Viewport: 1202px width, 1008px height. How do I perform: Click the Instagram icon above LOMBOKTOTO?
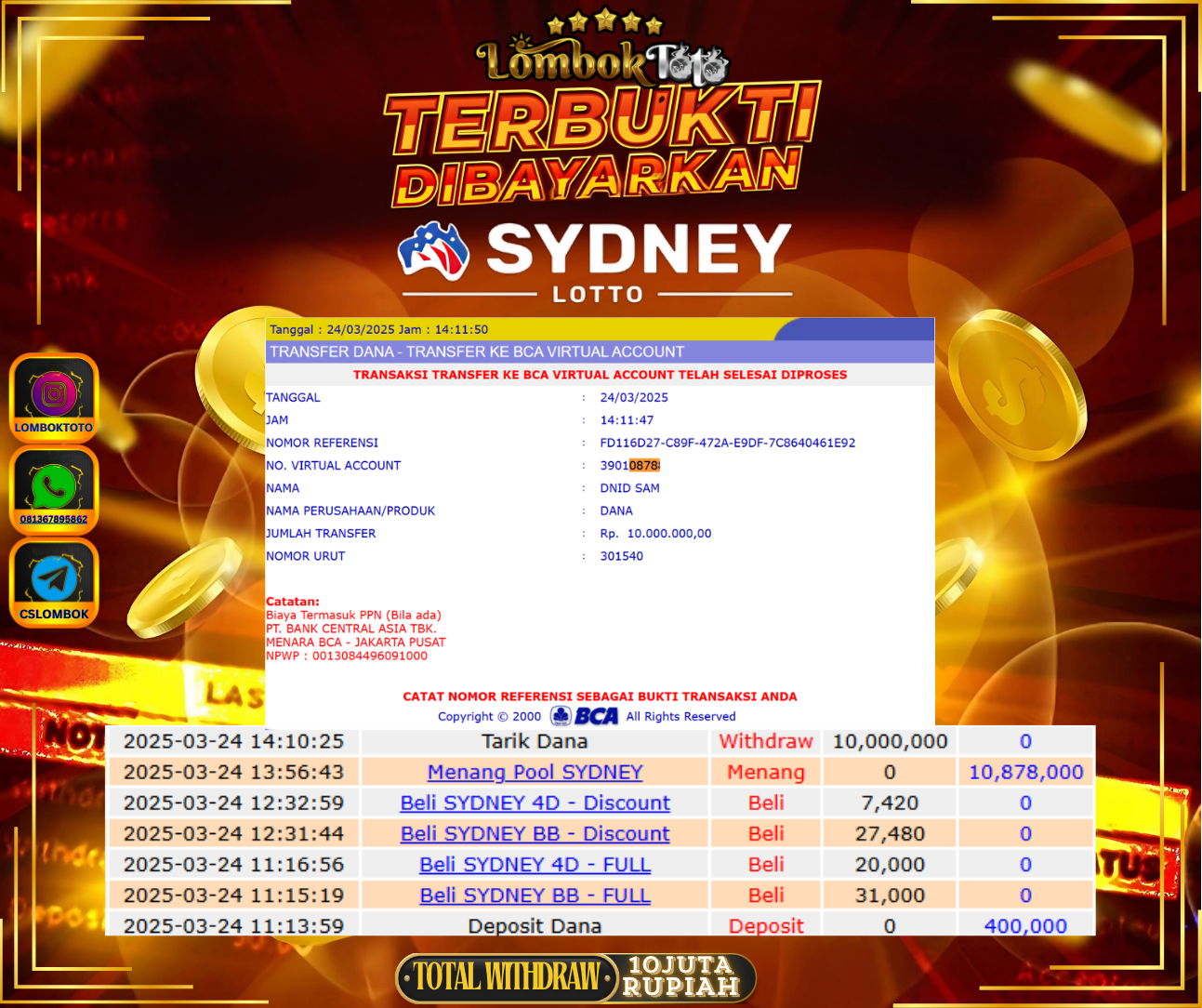click(x=54, y=393)
